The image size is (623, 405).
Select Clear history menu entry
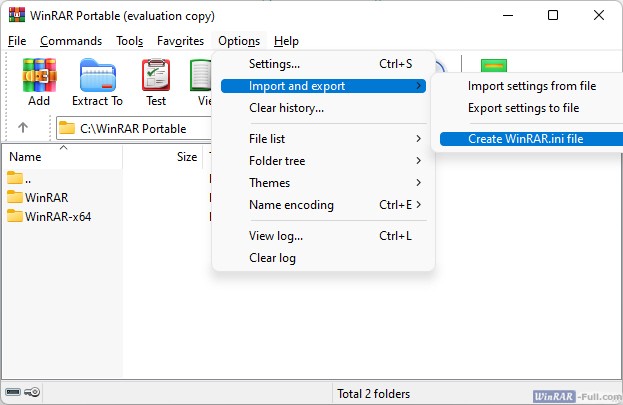[286, 108]
